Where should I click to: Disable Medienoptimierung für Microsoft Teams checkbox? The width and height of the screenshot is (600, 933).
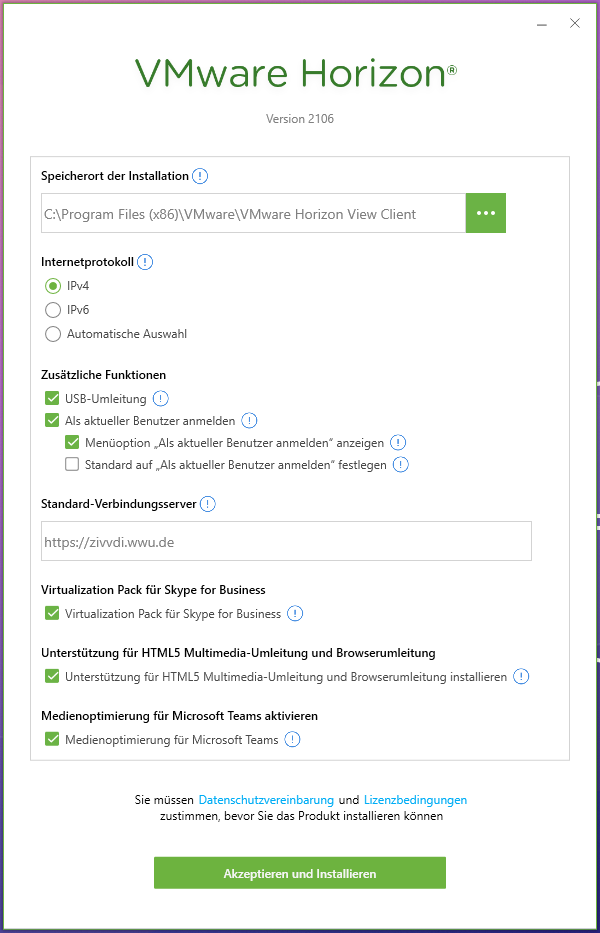point(52,740)
